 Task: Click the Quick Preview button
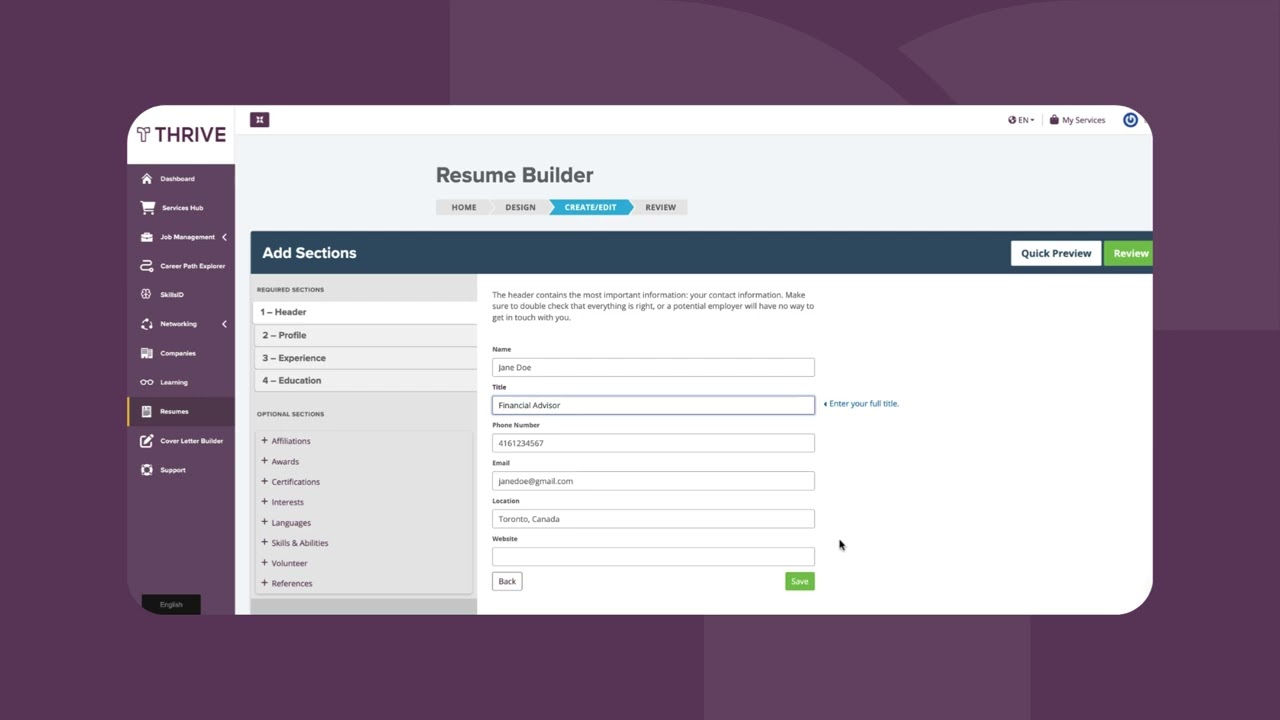point(1056,253)
